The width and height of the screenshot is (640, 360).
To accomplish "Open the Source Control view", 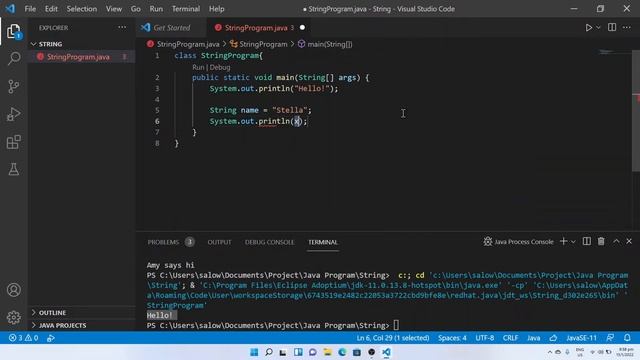I will click(13, 86).
